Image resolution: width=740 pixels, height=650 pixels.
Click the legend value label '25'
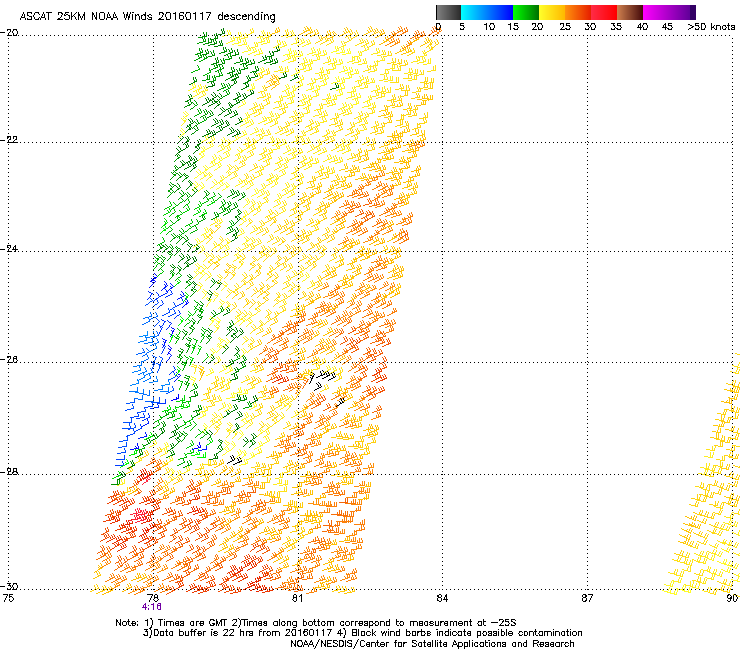click(565, 27)
